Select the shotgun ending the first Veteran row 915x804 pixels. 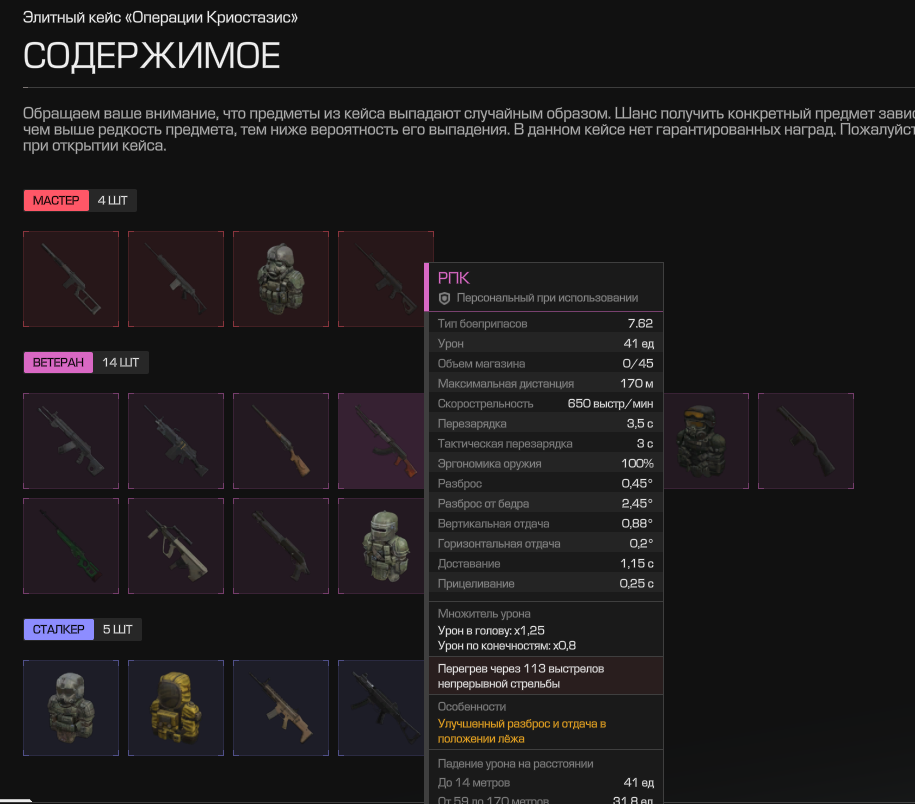click(x=806, y=441)
